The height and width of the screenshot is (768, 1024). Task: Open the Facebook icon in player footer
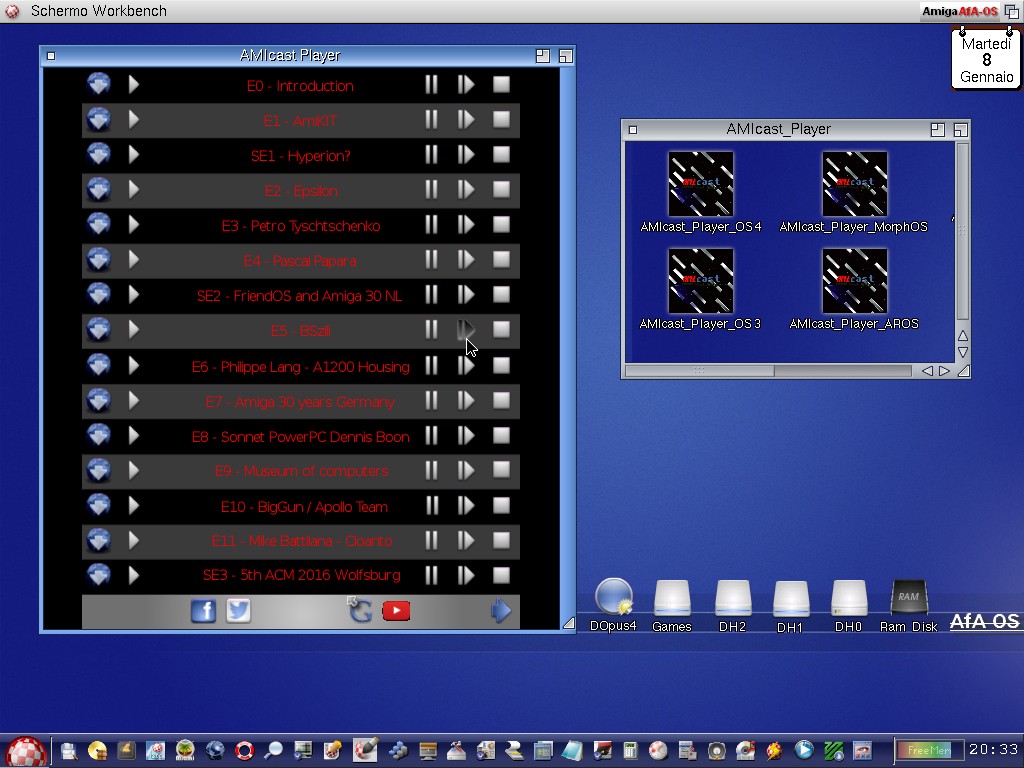203,611
